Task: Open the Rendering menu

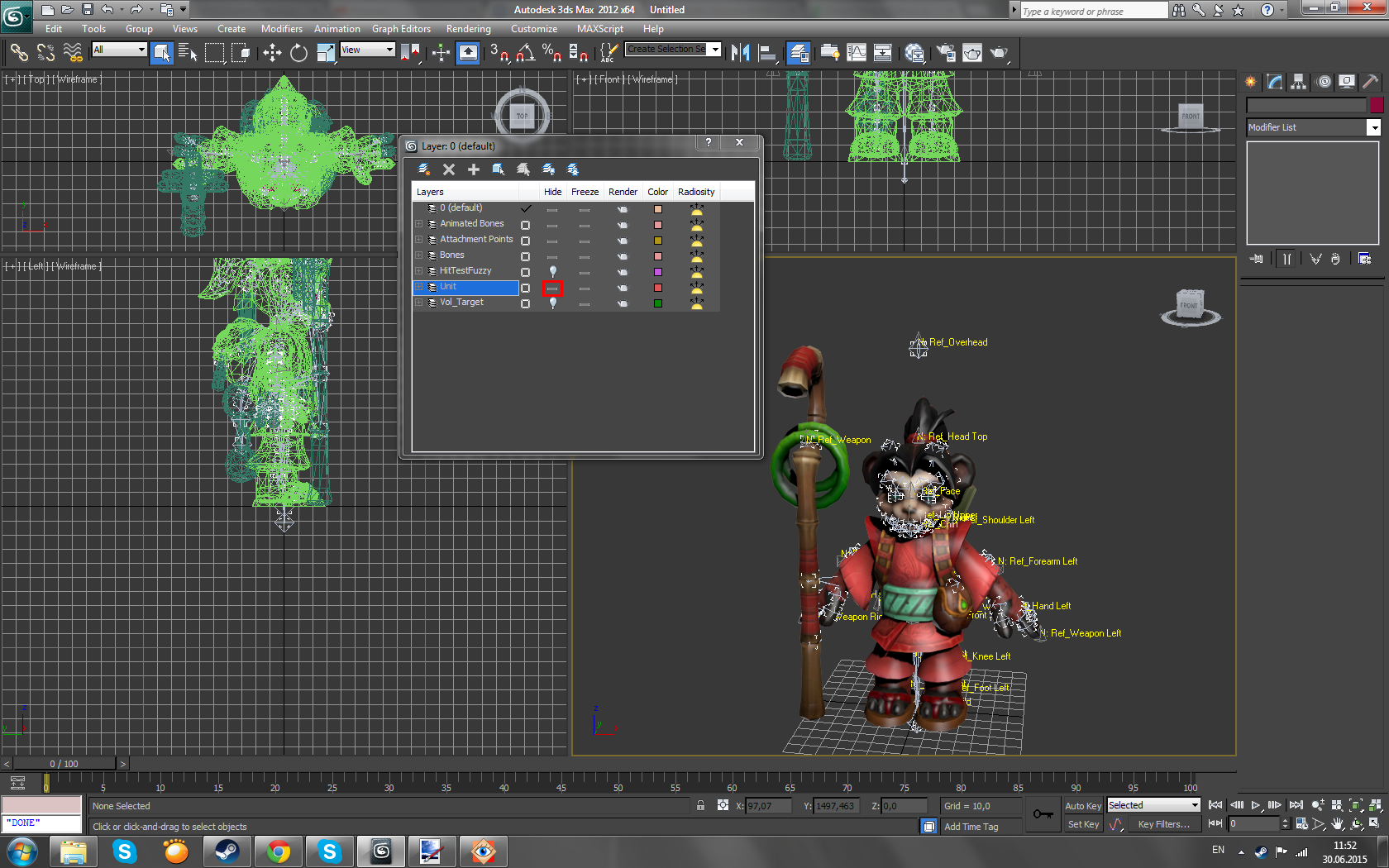Action: point(469,29)
